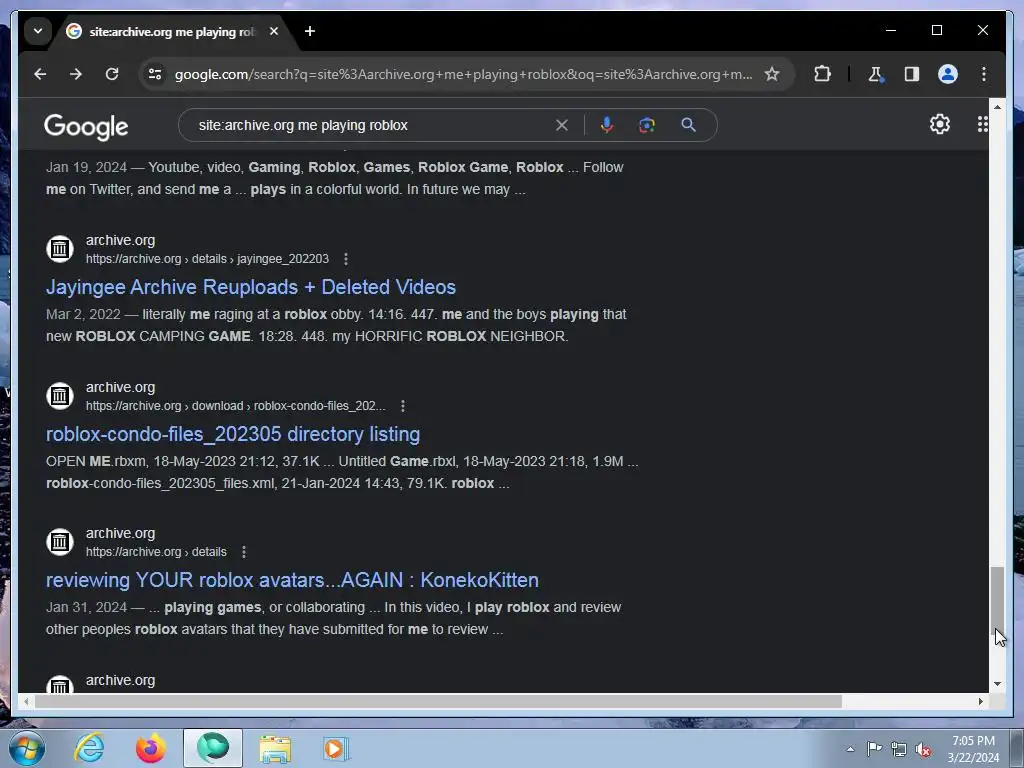Image resolution: width=1024 pixels, height=768 pixels.
Task: Open network tray icon
Action: 899,749
